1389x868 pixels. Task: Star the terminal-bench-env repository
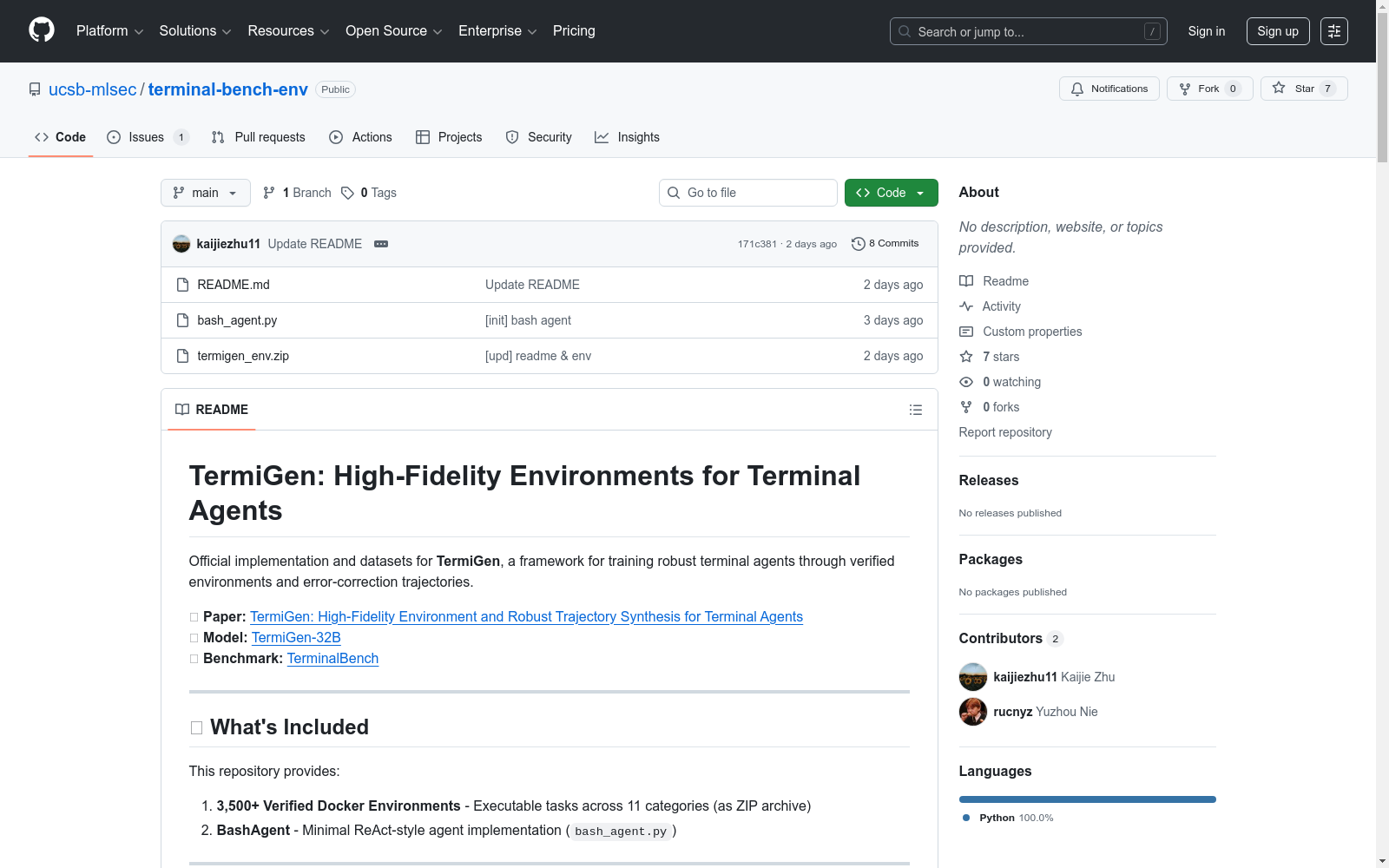click(x=1303, y=89)
